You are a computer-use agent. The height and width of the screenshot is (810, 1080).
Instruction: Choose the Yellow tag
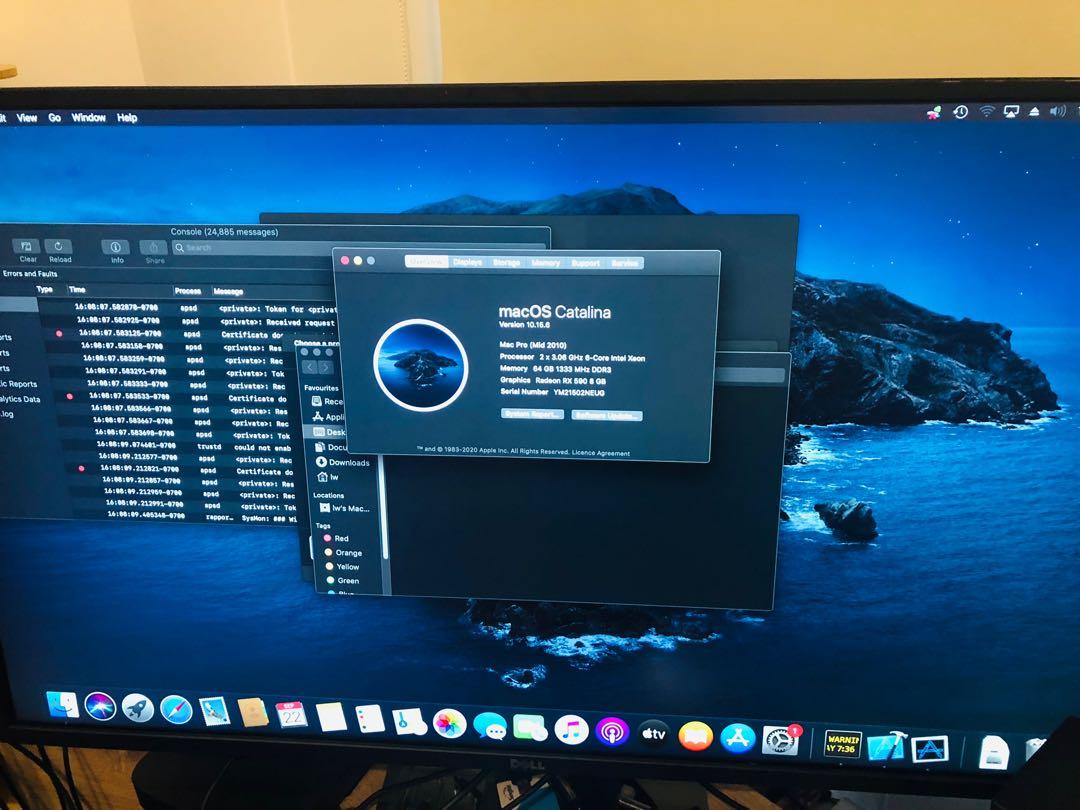[343, 566]
